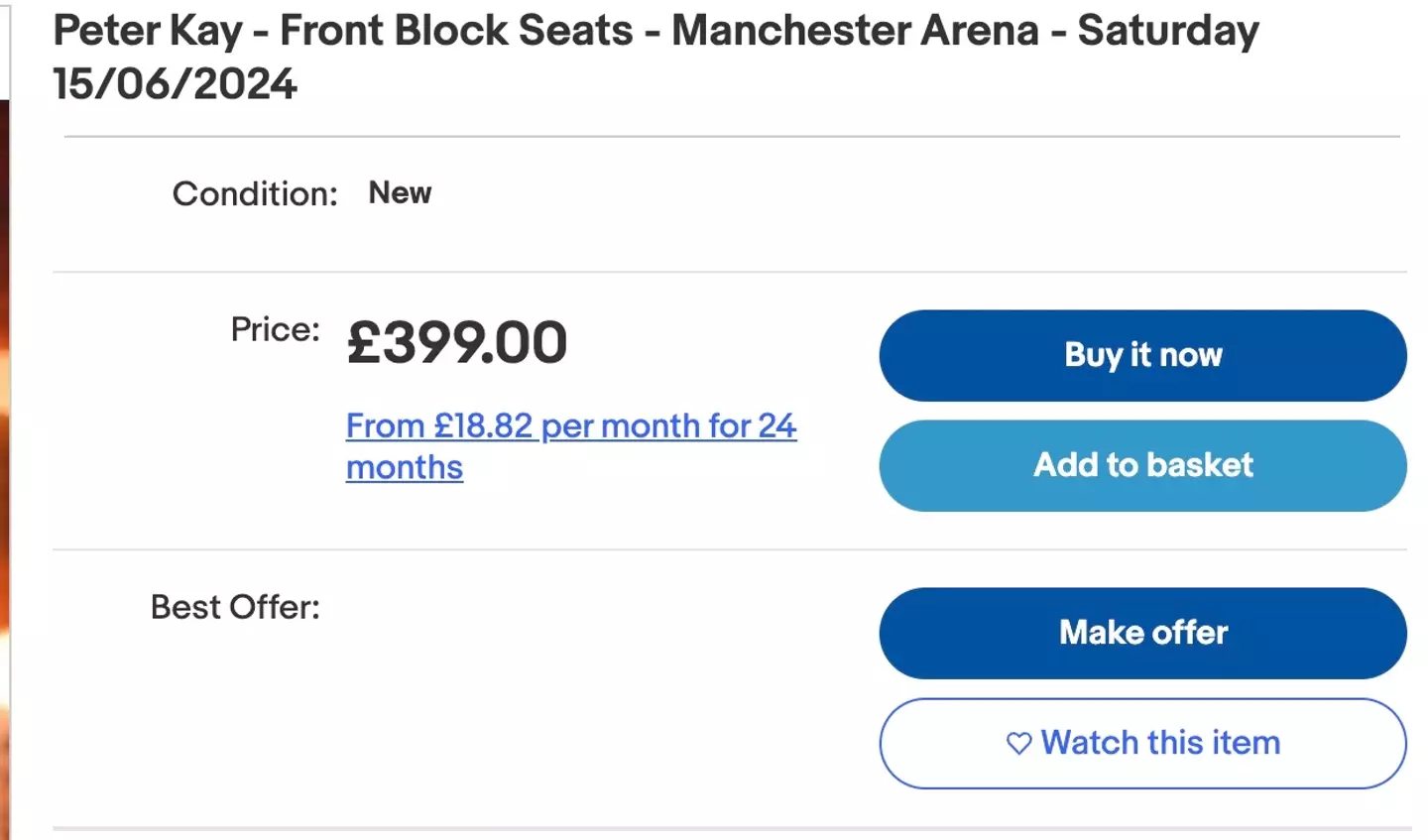Click the date 15/06/2024 in the title

(x=175, y=84)
